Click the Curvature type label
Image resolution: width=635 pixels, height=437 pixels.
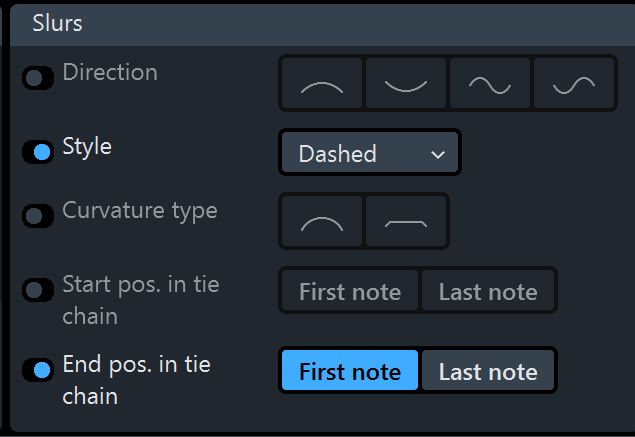140,211
